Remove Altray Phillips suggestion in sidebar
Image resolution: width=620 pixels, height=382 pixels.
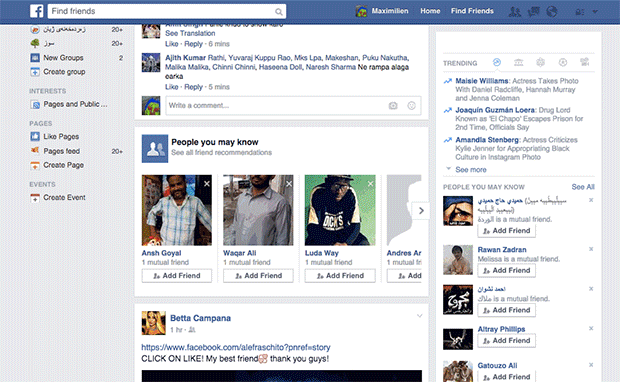click(591, 328)
